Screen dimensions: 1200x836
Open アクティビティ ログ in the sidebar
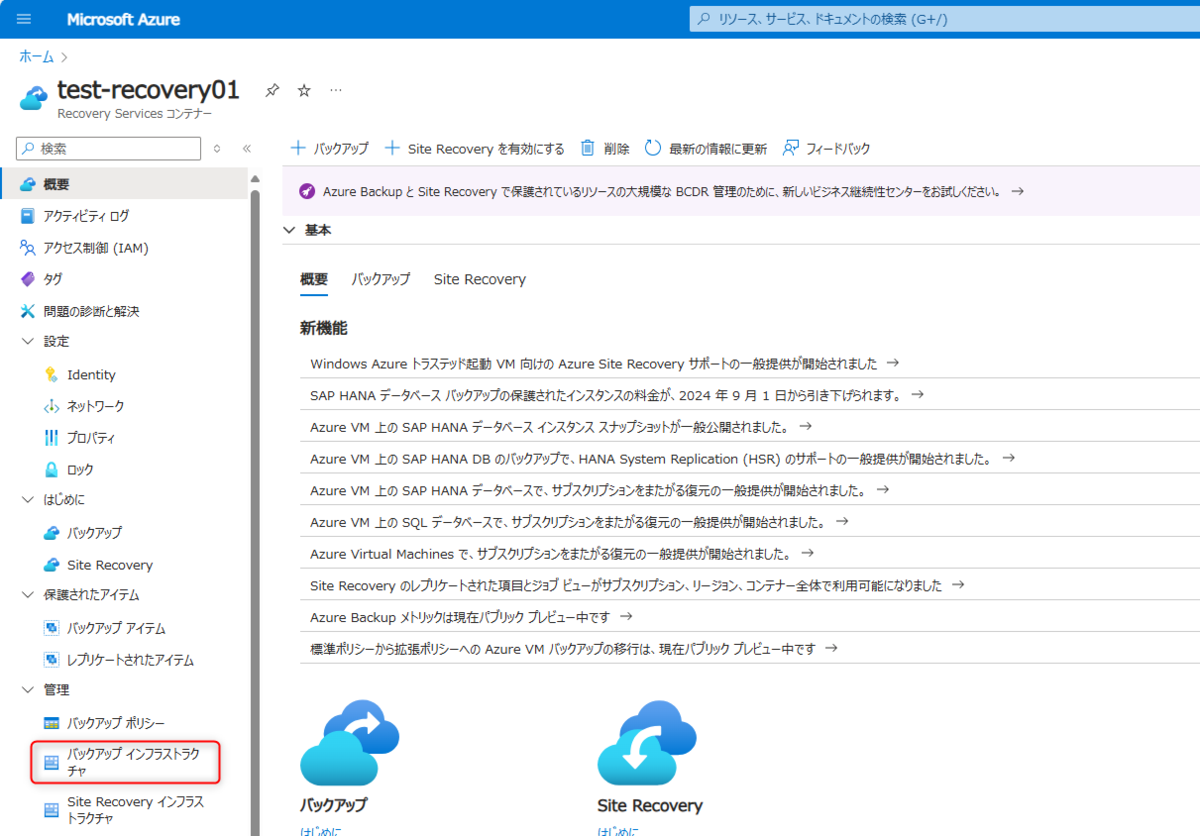click(x=86, y=216)
